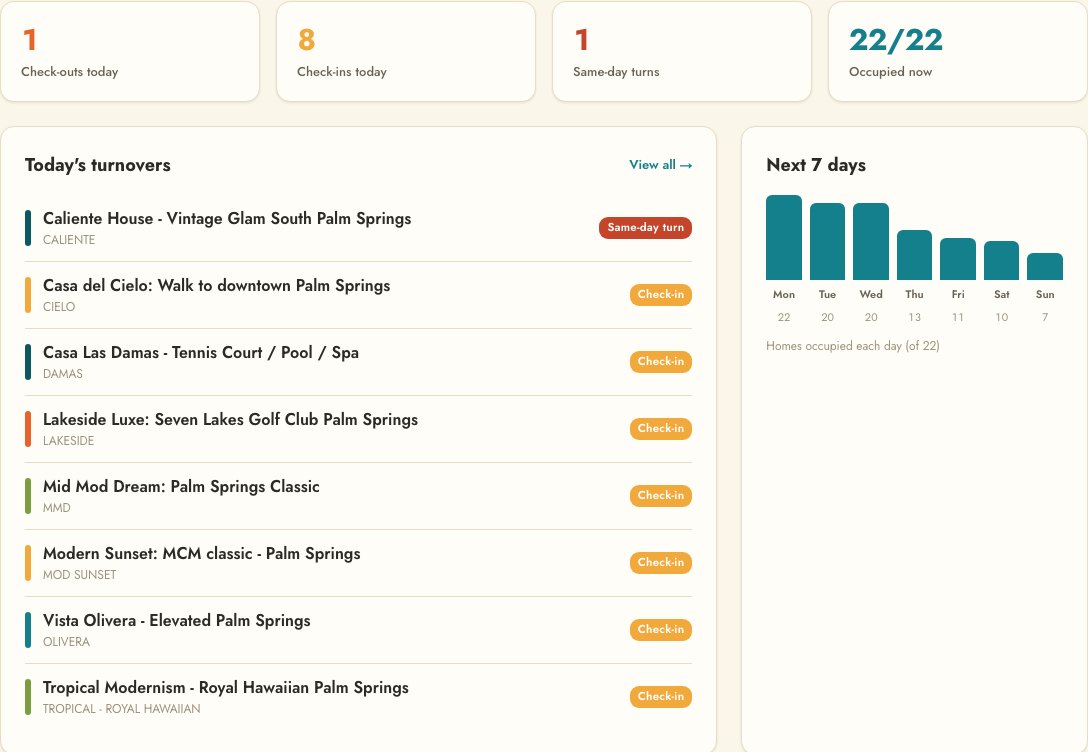Open the View all turnovers link

pyautogui.click(x=661, y=165)
